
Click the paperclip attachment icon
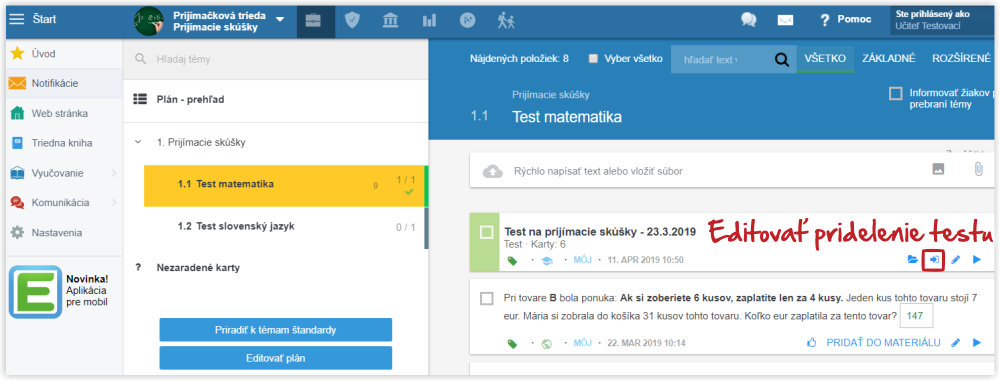tap(978, 170)
